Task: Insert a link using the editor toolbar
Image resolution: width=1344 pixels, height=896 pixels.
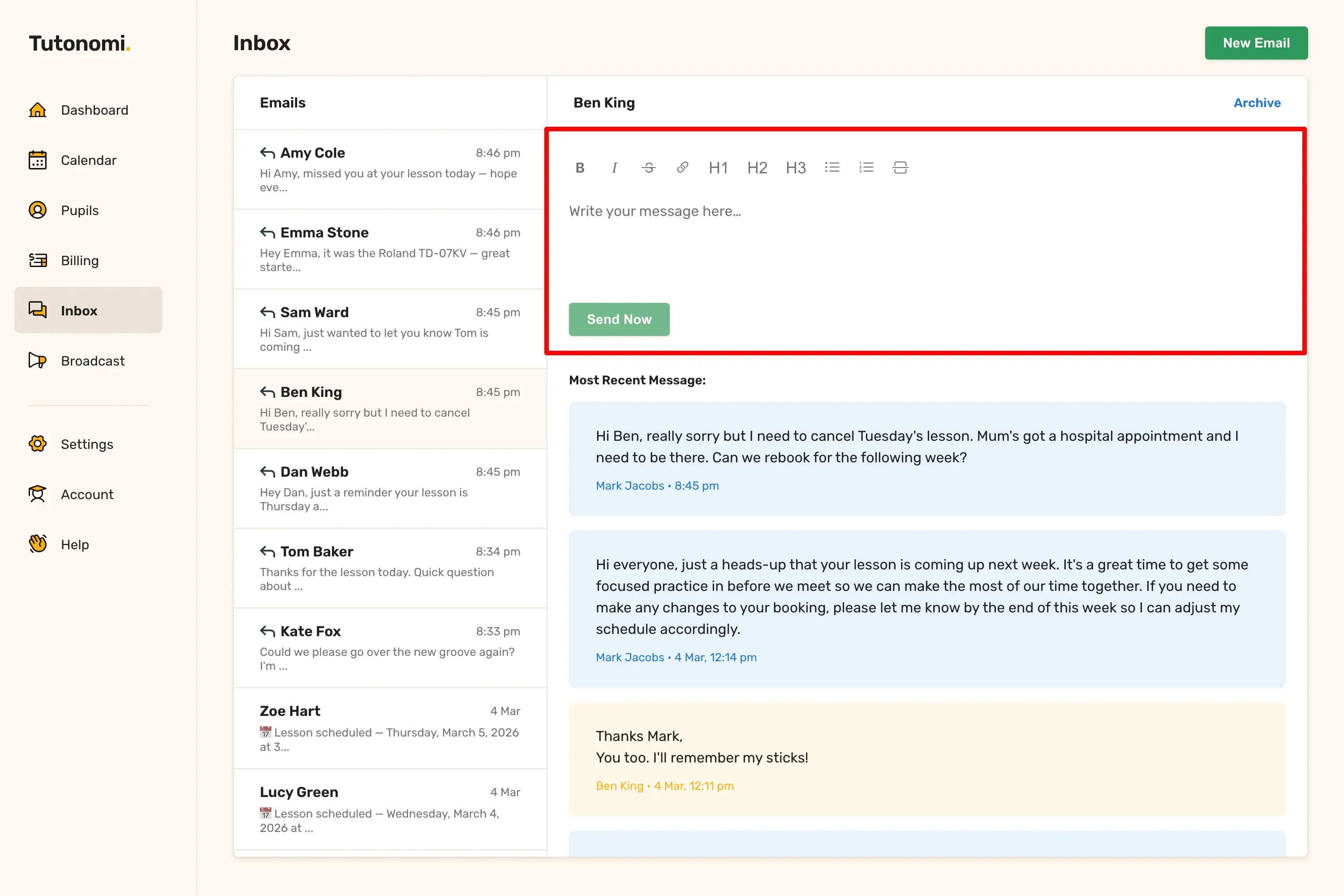Action: click(682, 168)
